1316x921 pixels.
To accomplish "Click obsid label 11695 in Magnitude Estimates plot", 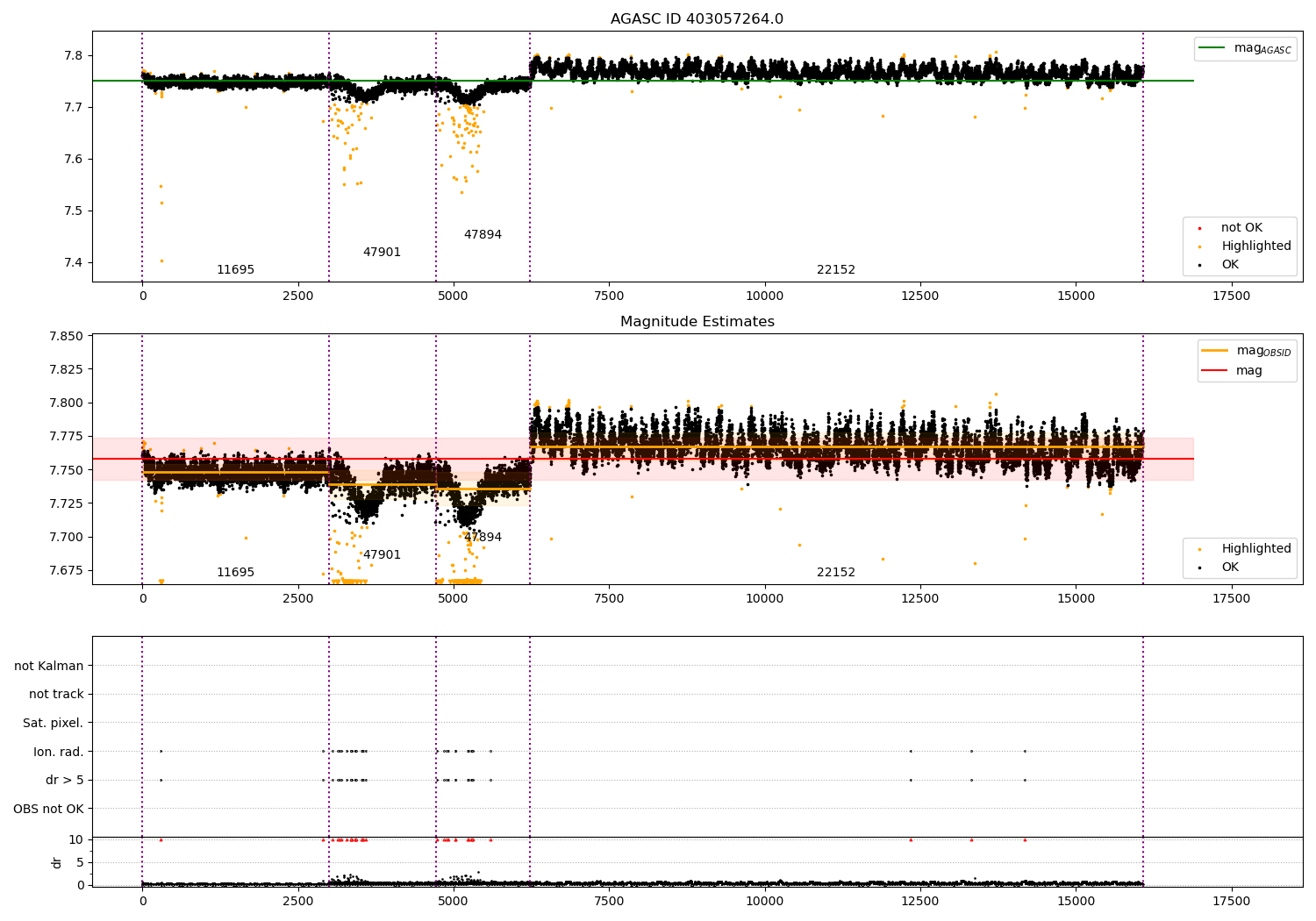I will point(235,573).
